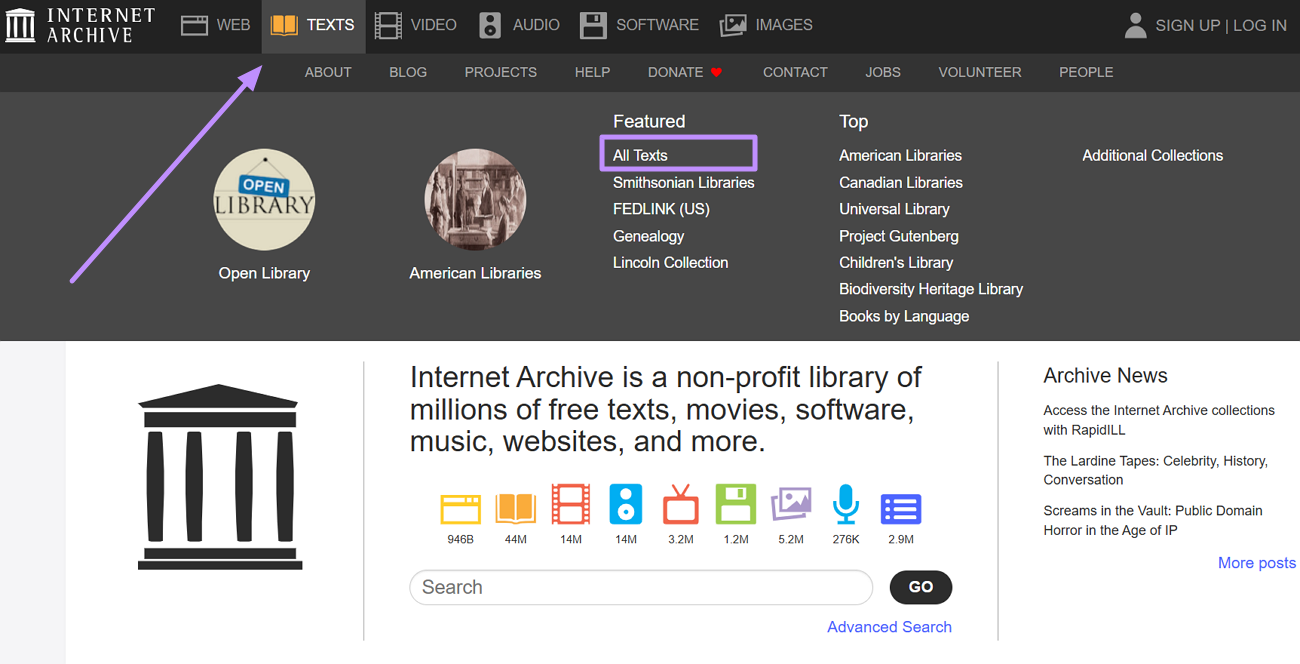
Task: Open Additional Collections link
Action: point(1153,155)
